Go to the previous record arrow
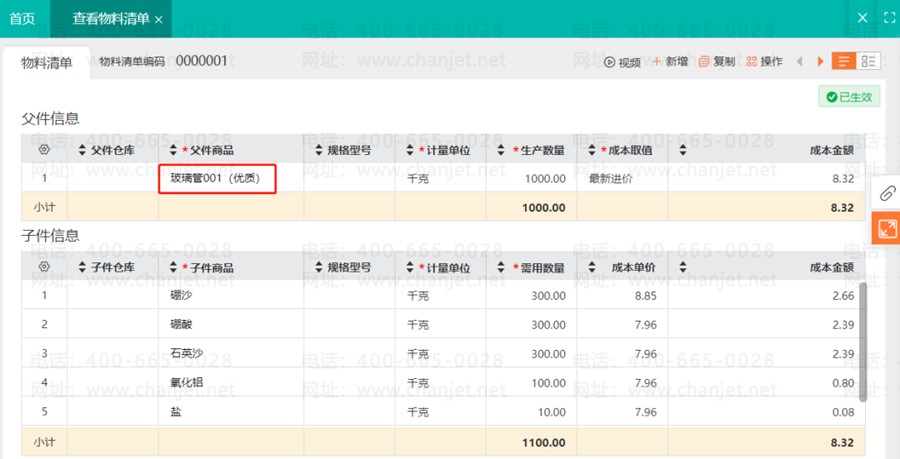This screenshot has height=459, width=900. [x=800, y=61]
